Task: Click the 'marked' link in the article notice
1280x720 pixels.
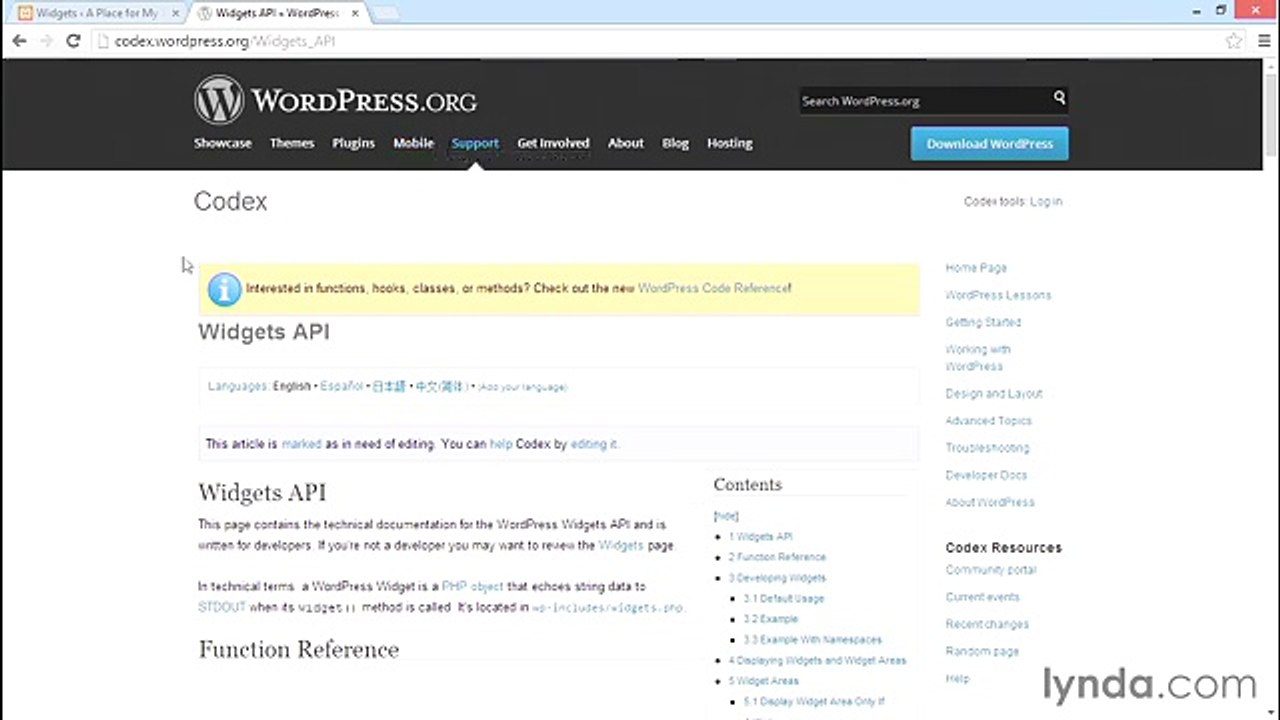Action: pyautogui.click(x=301, y=444)
